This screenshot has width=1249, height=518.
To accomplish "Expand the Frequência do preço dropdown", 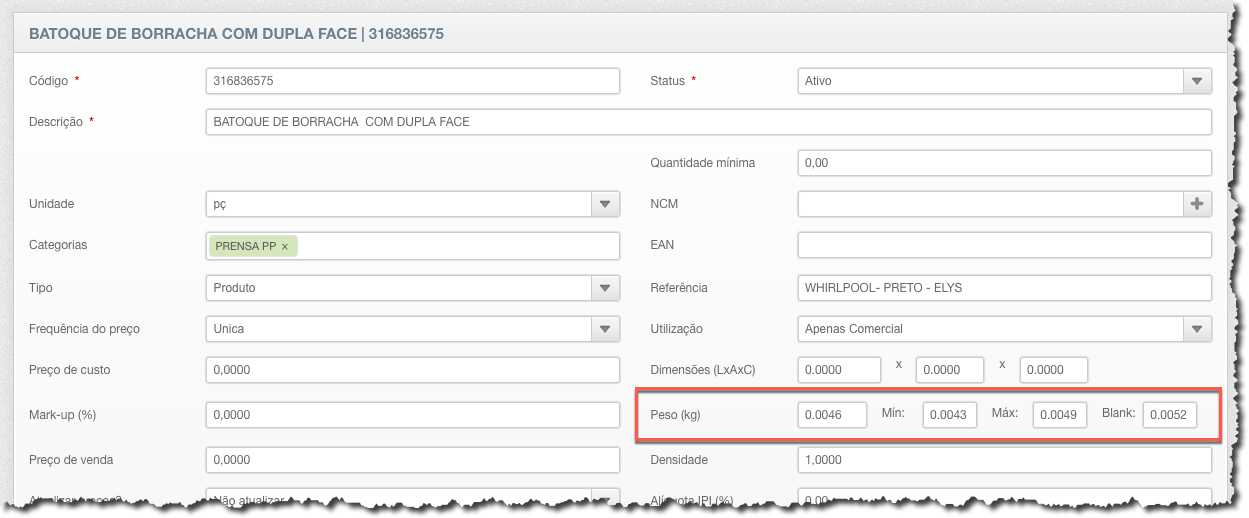I will pos(605,329).
